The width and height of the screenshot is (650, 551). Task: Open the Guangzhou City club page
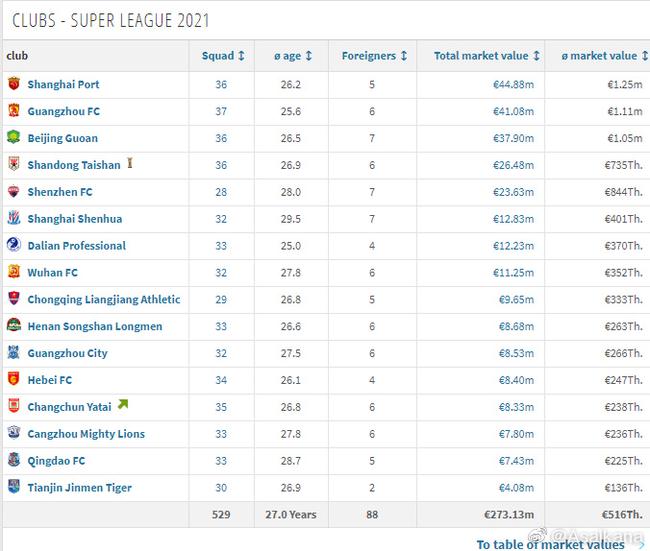pyautogui.click(x=67, y=353)
